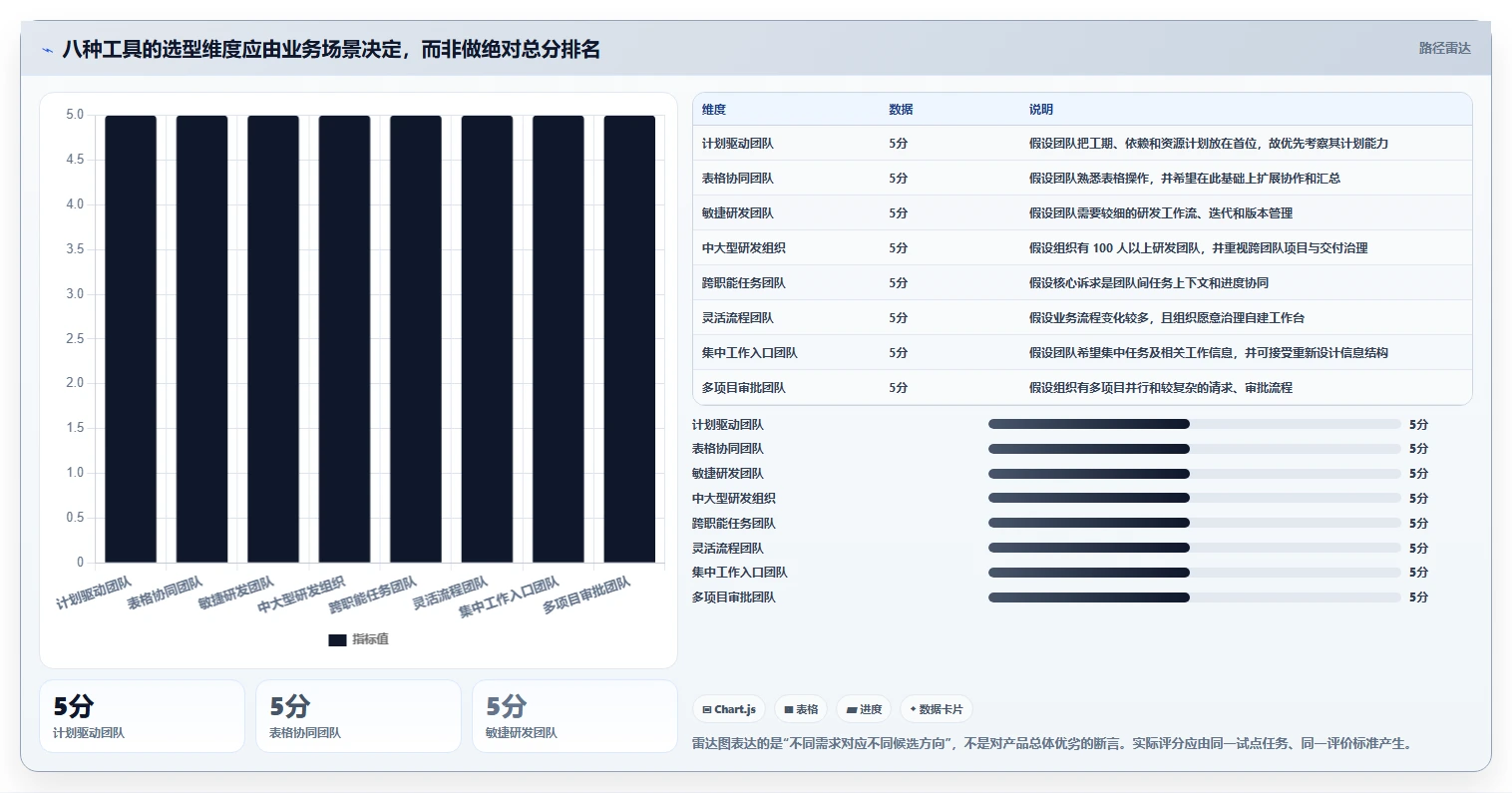
Task: Click the 计划驱动团队 progress bar
Action: (1195, 424)
